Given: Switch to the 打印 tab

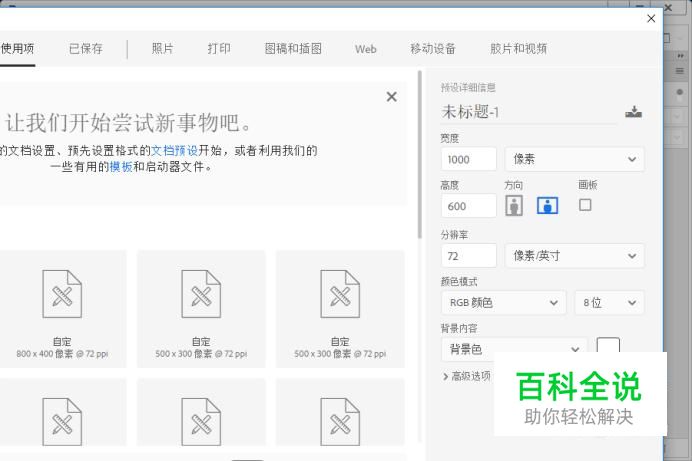Looking at the screenshot, I should 219,49.
